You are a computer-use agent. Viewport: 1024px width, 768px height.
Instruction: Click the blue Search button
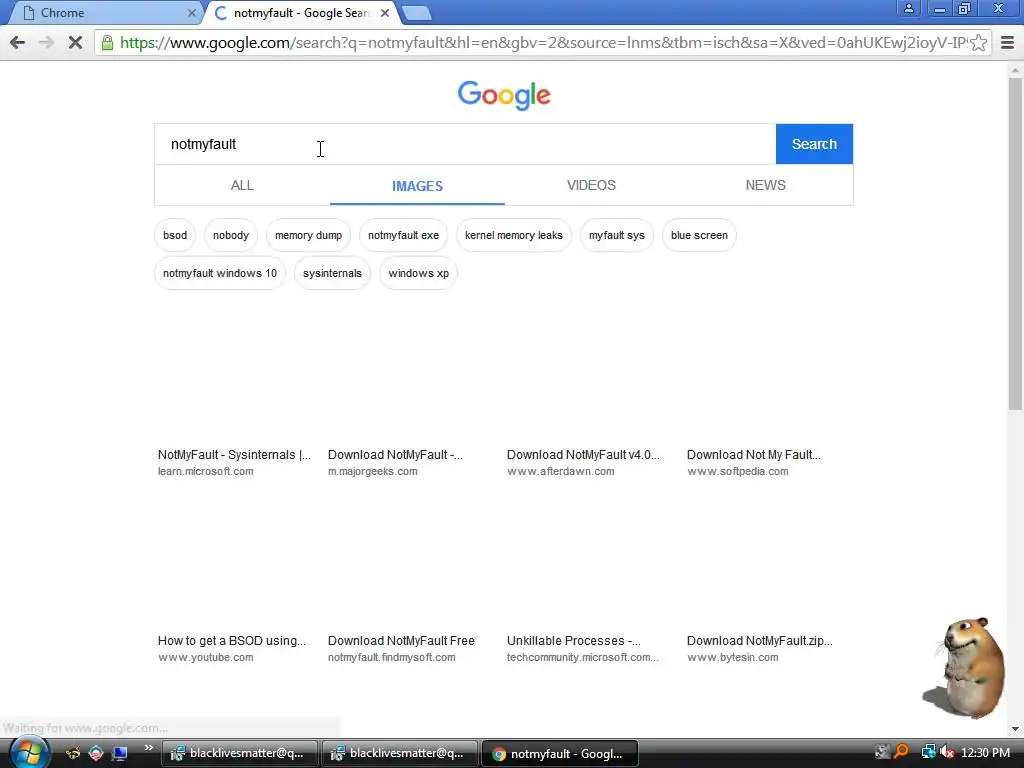tap(814, 144)
